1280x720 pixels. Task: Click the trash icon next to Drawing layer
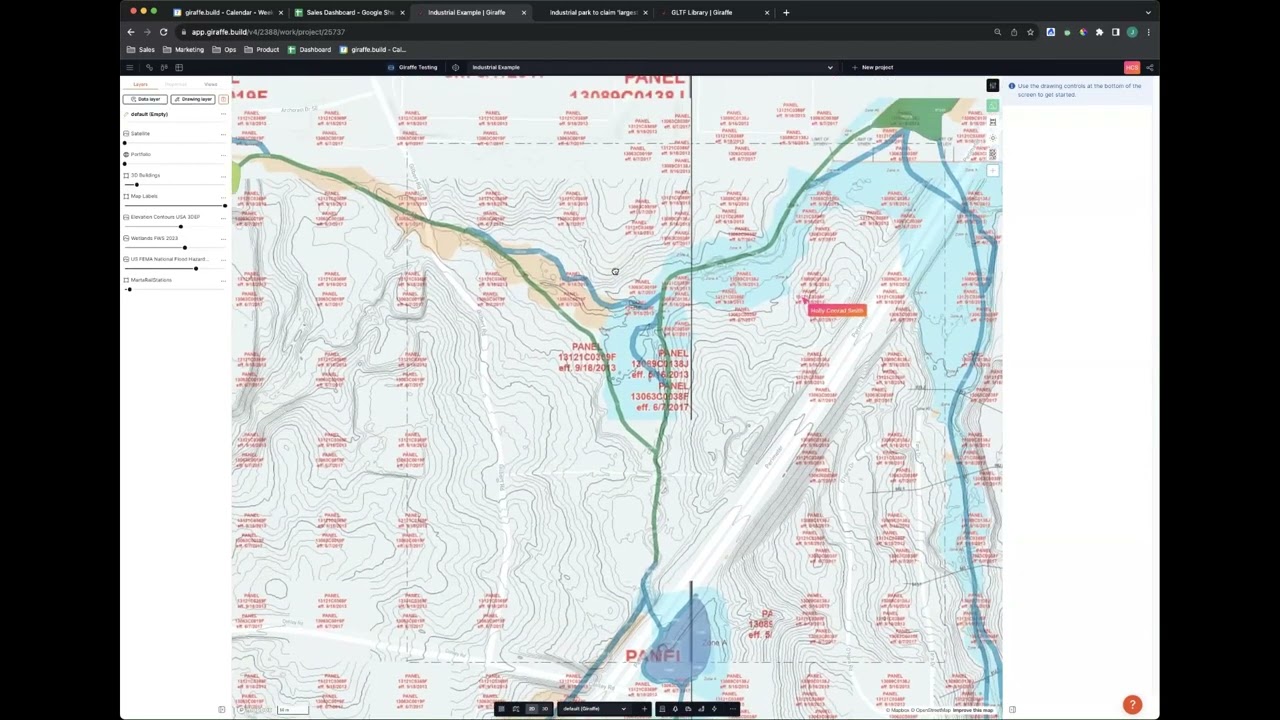(223, 99)
